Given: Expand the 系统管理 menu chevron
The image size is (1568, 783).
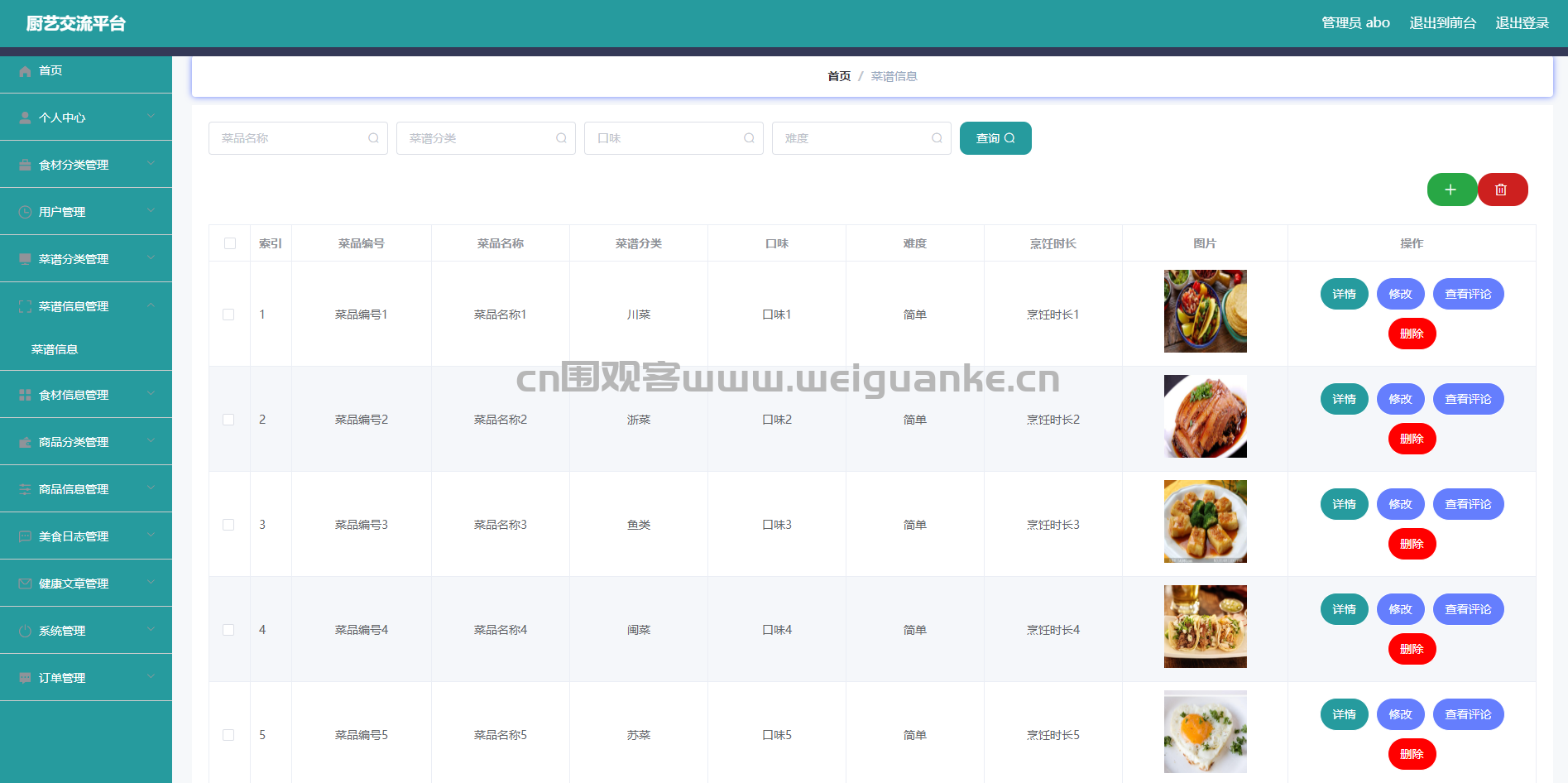Looking at the screenshot, I should [x=151, y=630].
